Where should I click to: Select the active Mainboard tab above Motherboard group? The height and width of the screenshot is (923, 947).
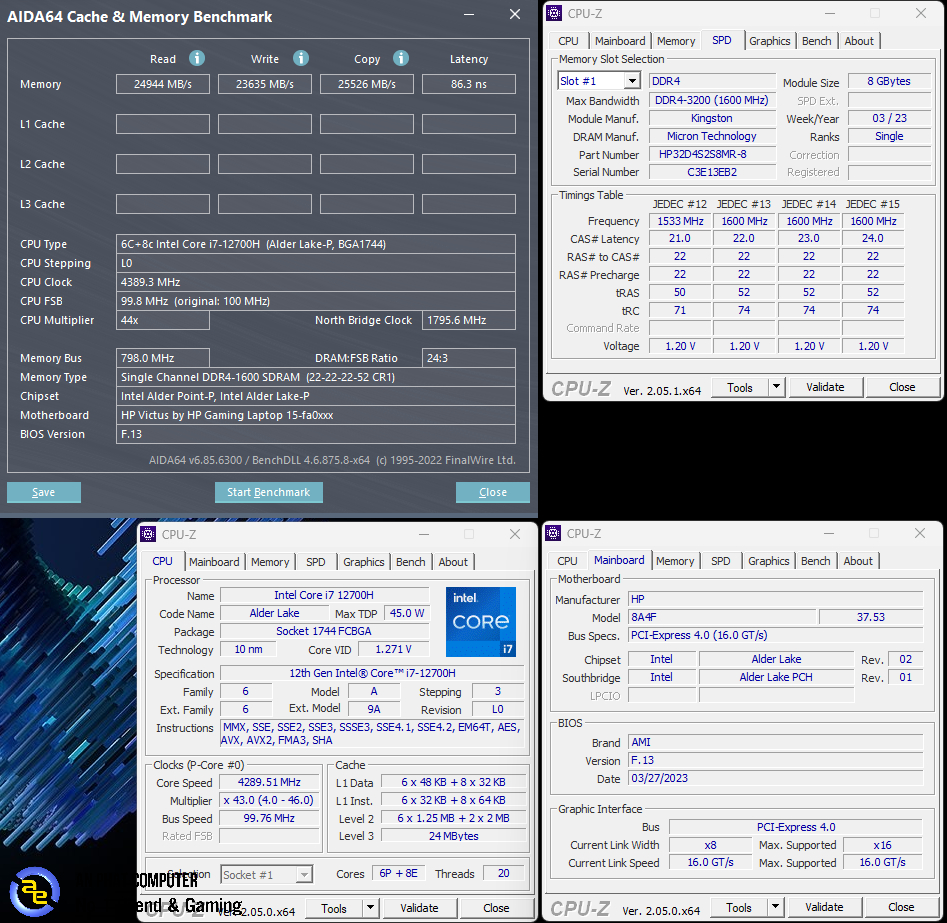619,560
